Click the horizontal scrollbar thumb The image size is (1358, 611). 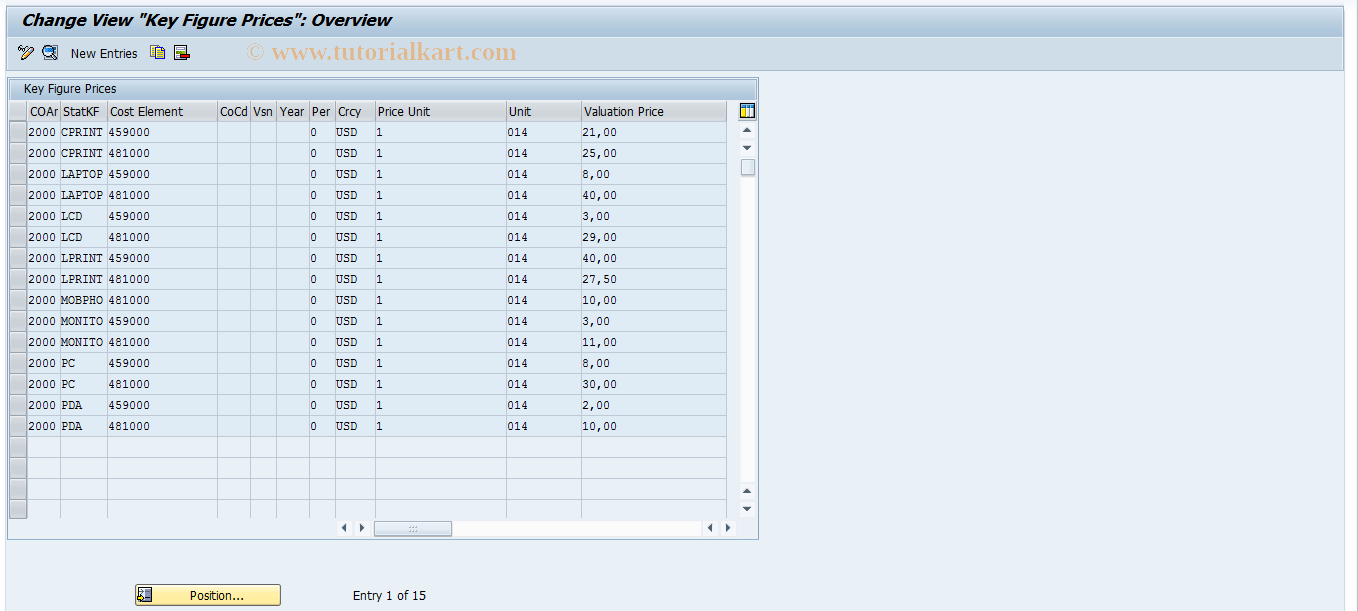(413, 528)
